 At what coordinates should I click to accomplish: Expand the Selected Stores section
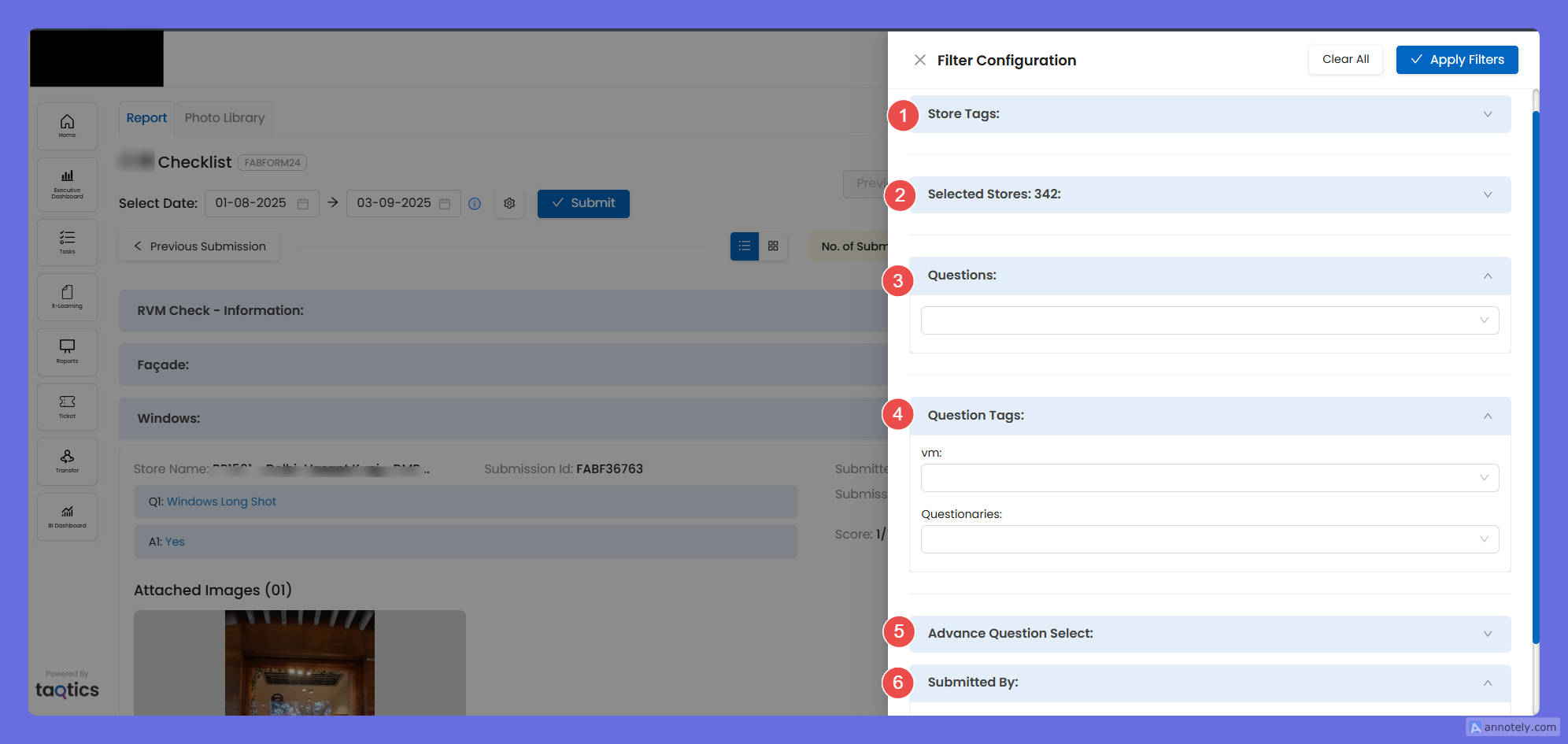1210,194
